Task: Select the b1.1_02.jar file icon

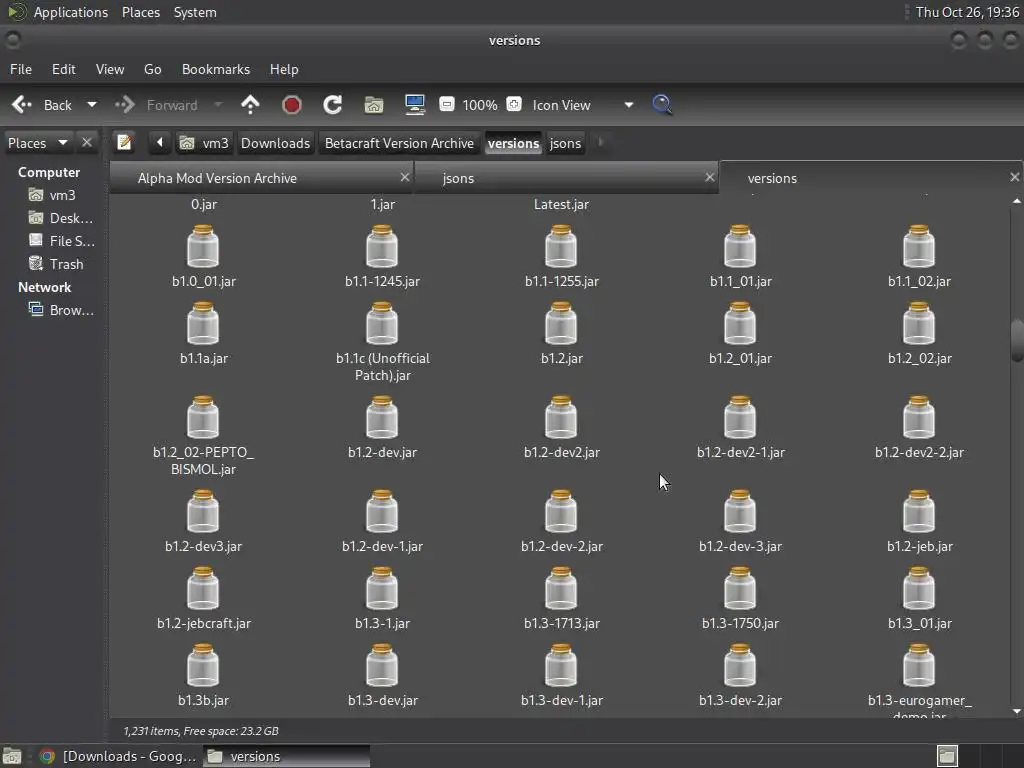Action: click(919, 247)
